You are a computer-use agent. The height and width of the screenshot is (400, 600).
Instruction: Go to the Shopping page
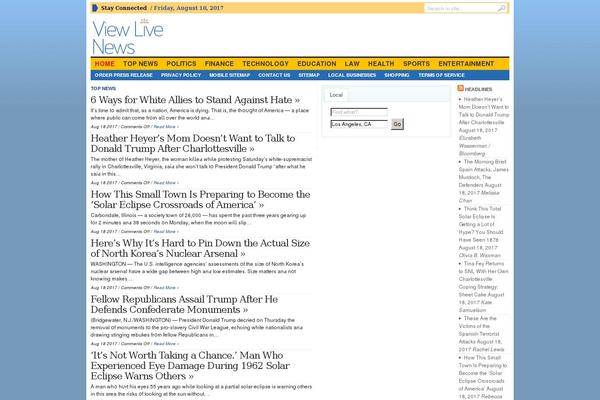397,75
